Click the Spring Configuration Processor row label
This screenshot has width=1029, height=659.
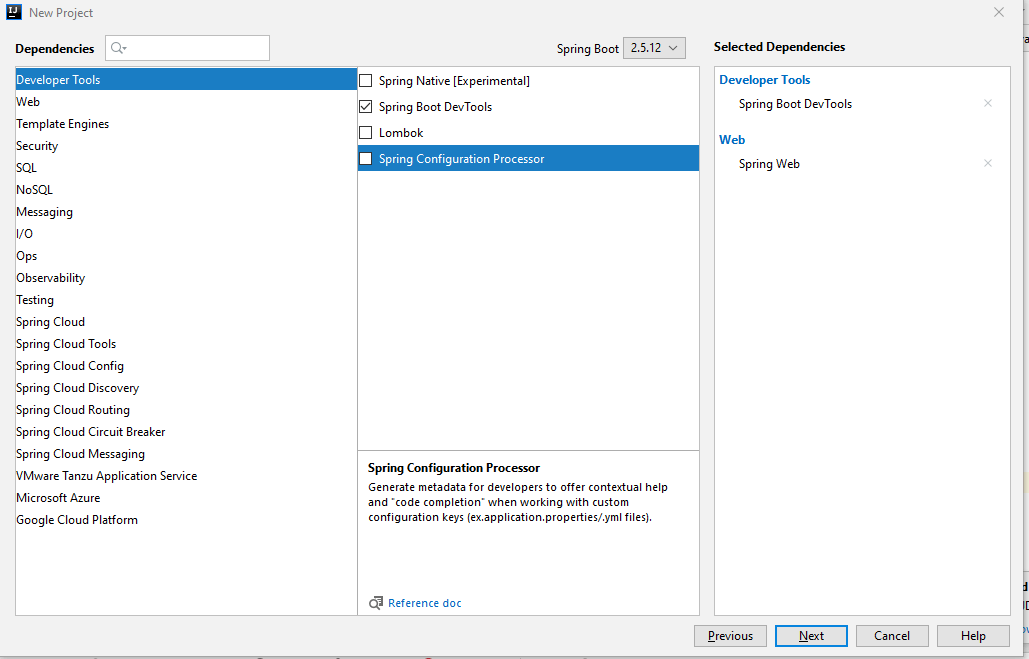[x=461, y=159]
